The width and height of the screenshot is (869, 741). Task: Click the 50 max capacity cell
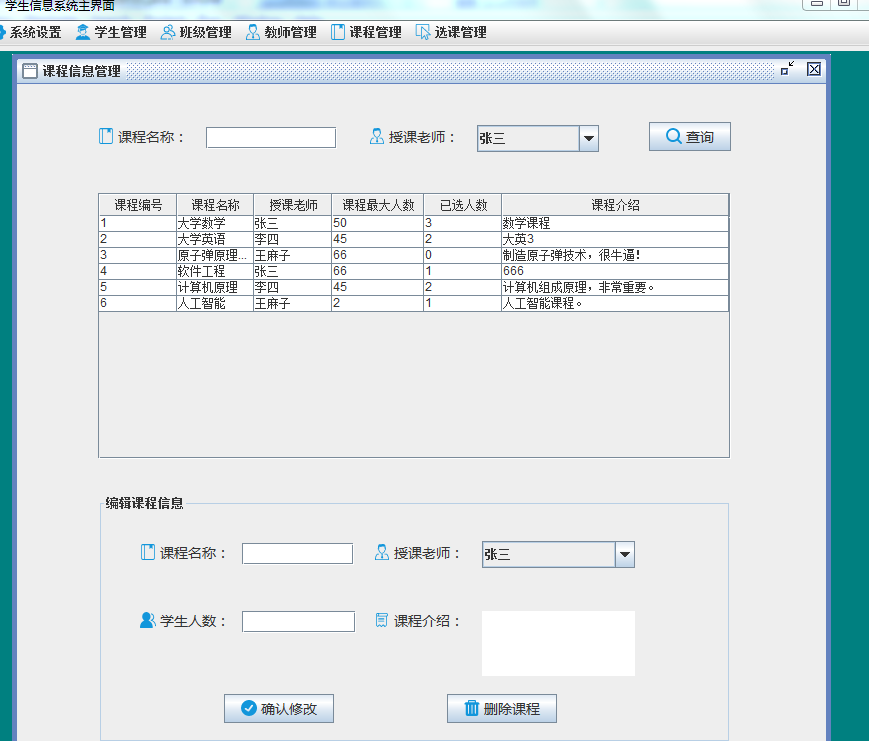[x=377, y=223]
